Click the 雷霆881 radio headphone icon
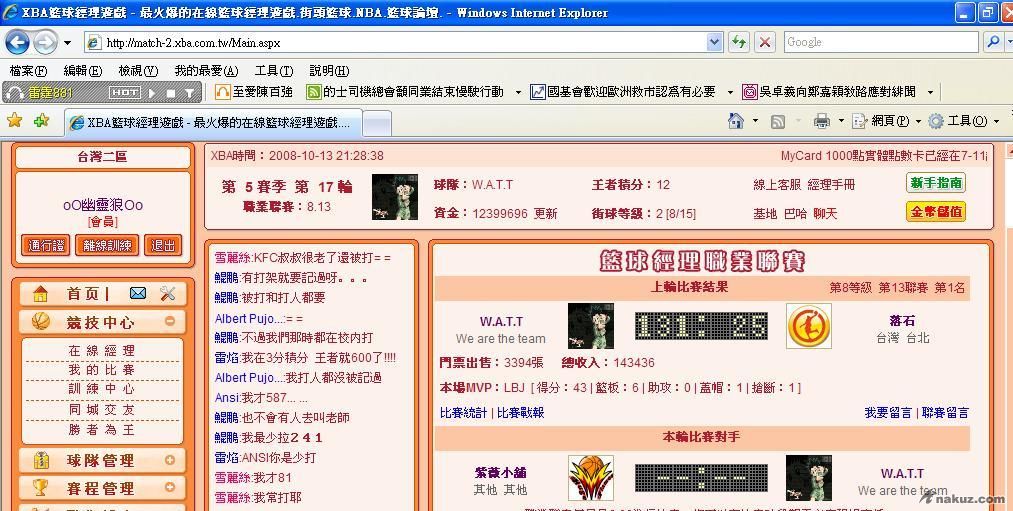This screenshot has height=511, width=1013. [14, 93]
